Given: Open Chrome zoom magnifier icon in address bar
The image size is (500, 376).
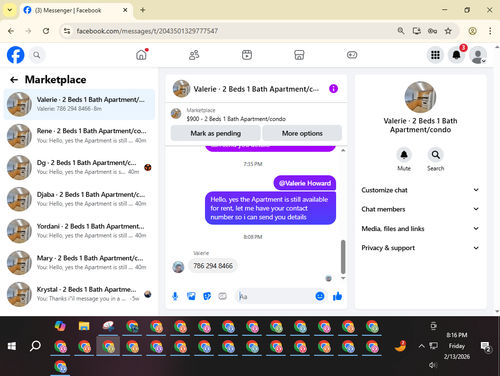Looking at the screenshot, I should click(x=401, y=31).
